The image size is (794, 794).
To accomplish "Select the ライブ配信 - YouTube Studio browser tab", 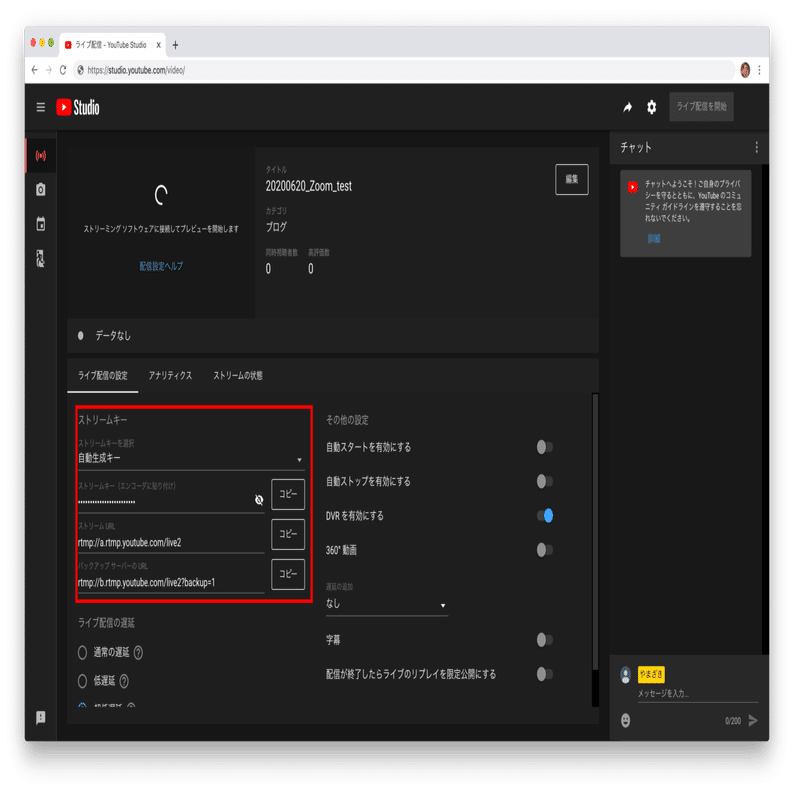I will 110,45.
